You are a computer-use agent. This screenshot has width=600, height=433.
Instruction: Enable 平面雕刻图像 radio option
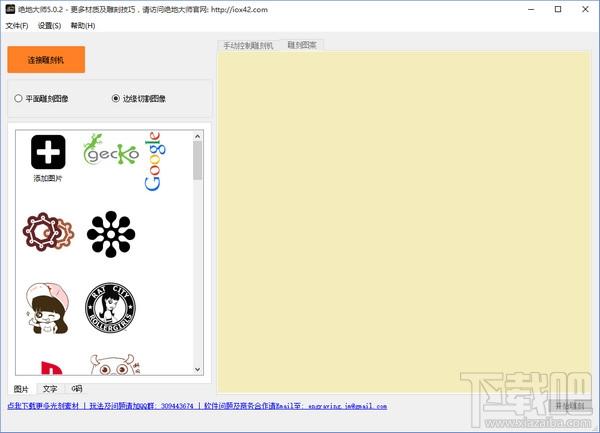pyautogui.click(x=18, y=99)
